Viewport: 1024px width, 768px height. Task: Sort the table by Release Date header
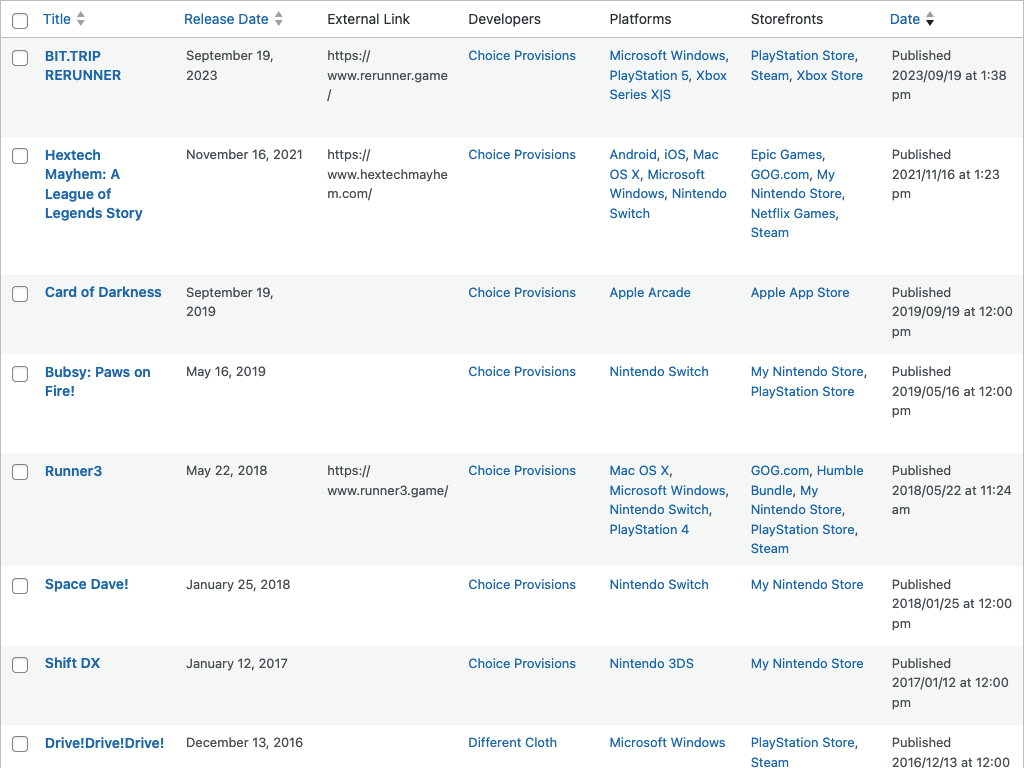point(226,19)
